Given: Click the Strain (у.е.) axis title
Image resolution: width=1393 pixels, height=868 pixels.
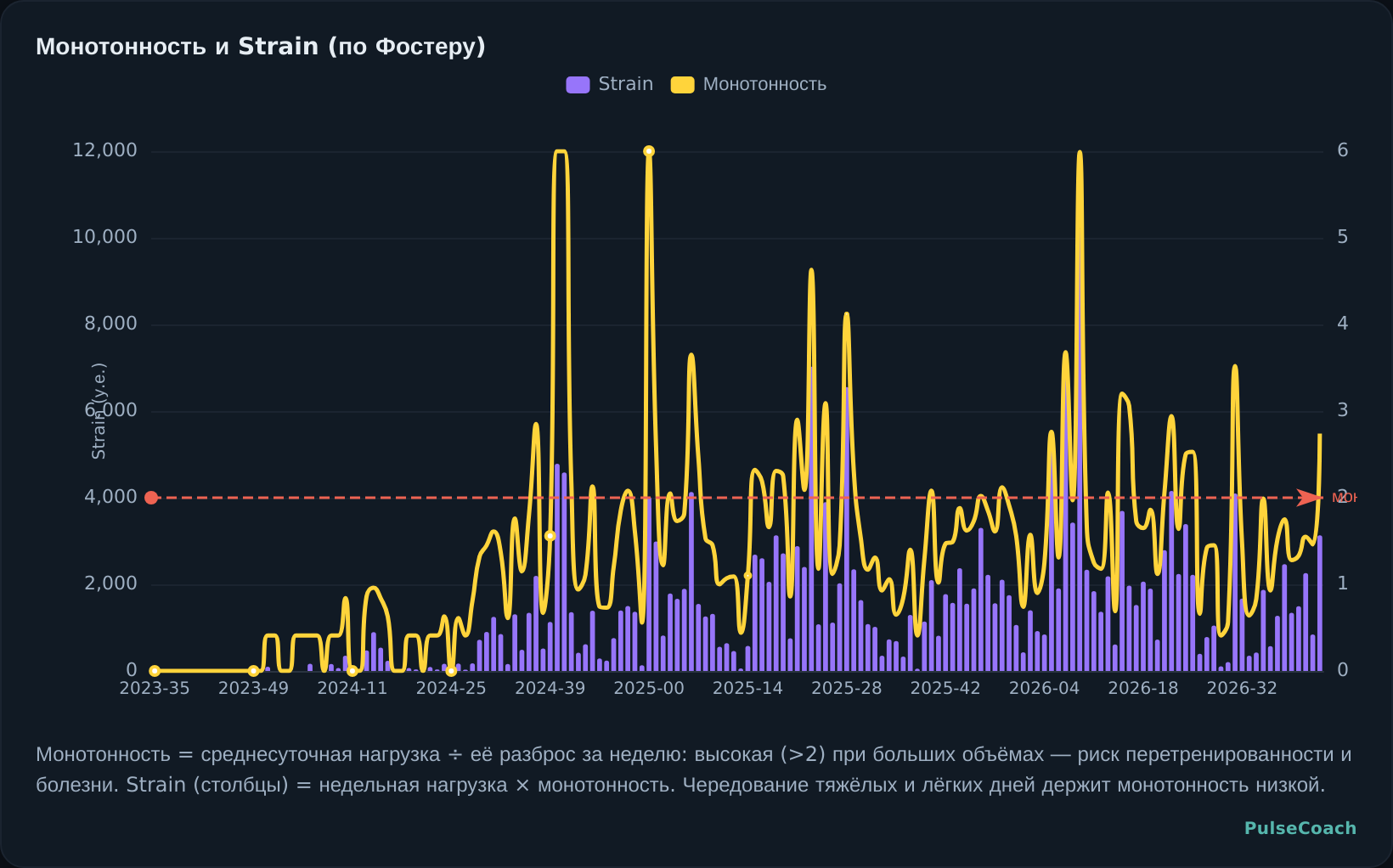Looking at the screenshot, I should click(99, 411).
